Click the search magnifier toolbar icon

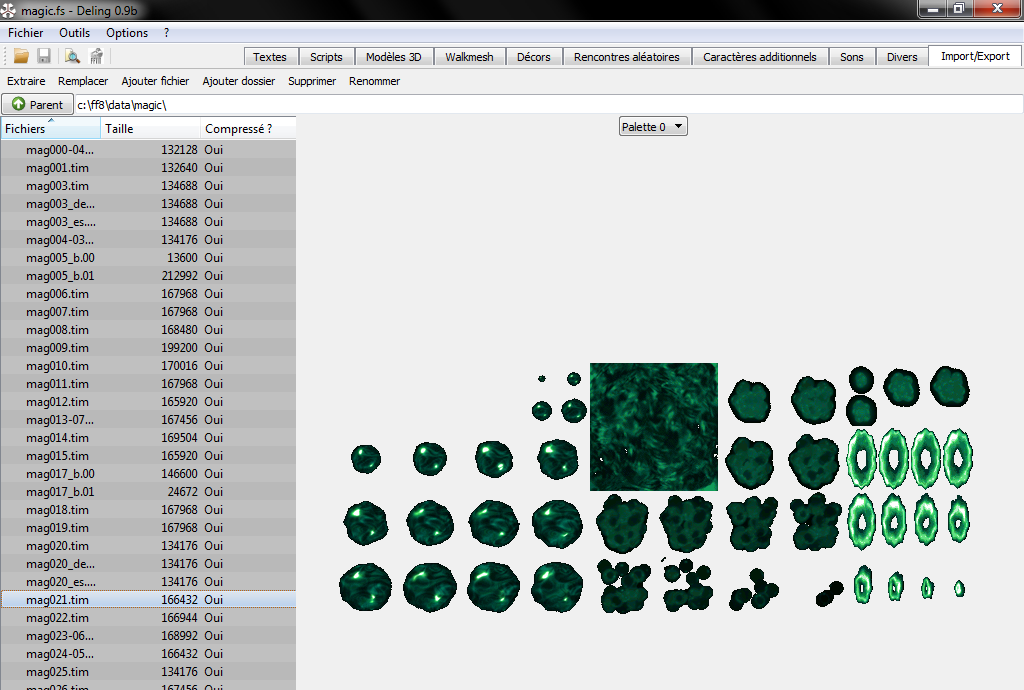coord(72,56)
